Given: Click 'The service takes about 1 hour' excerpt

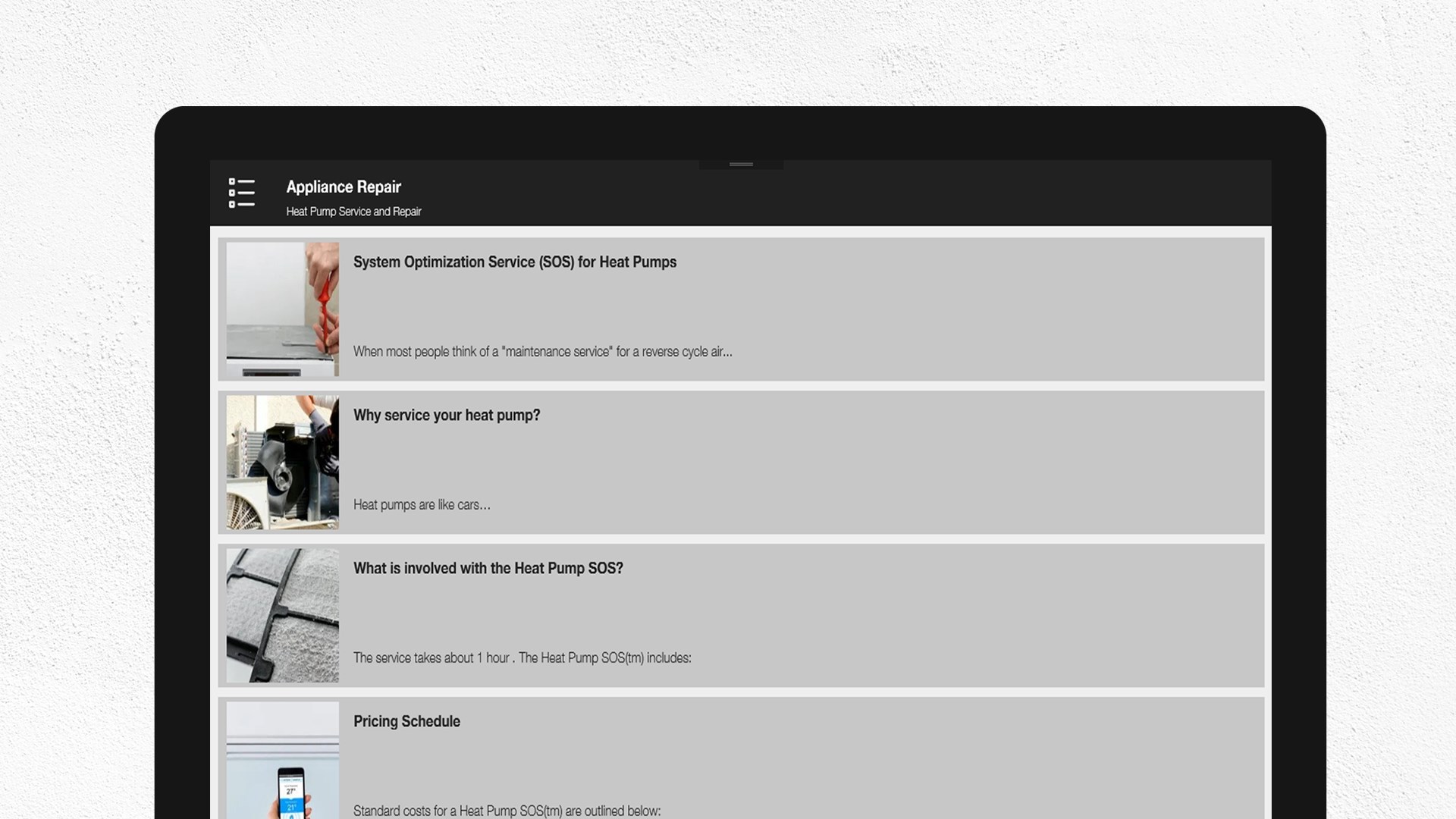Looking at the screenshot, I should (x=522, y=658).
